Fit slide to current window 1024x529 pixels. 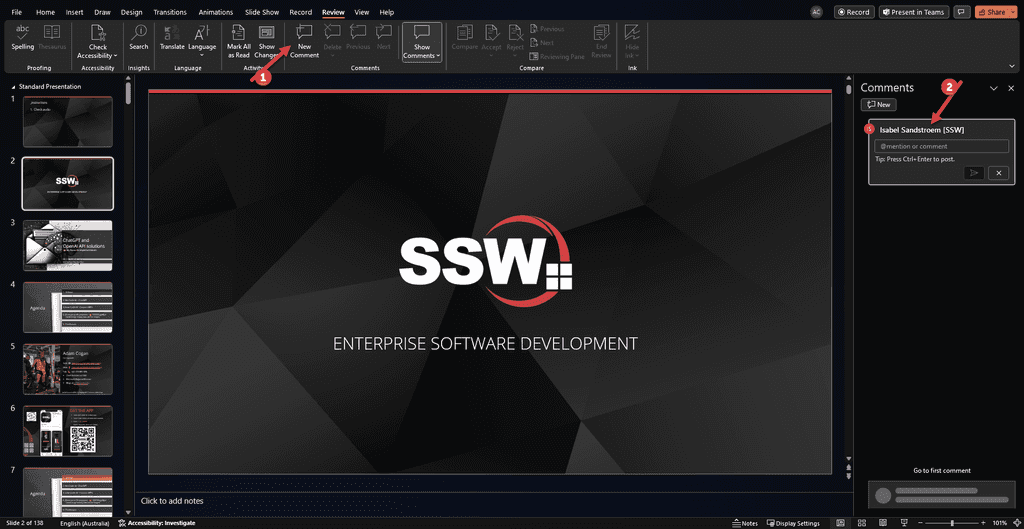tap(1015, 523)
